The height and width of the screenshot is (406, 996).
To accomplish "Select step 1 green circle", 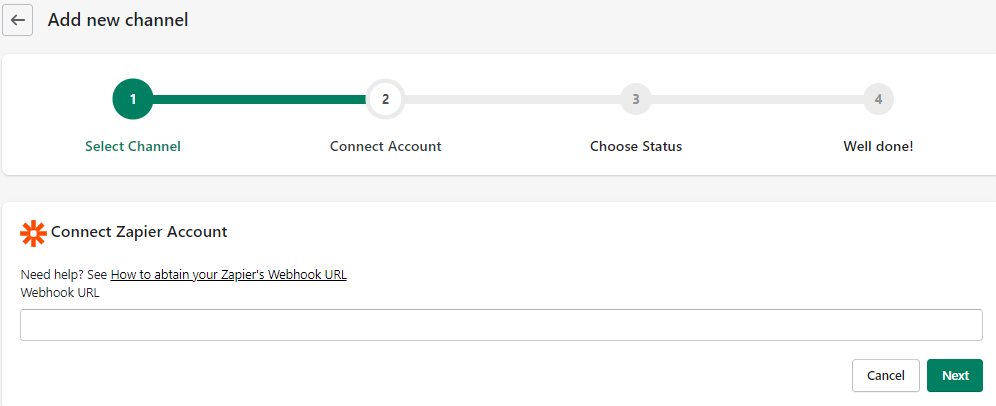I will click(133, 99).
